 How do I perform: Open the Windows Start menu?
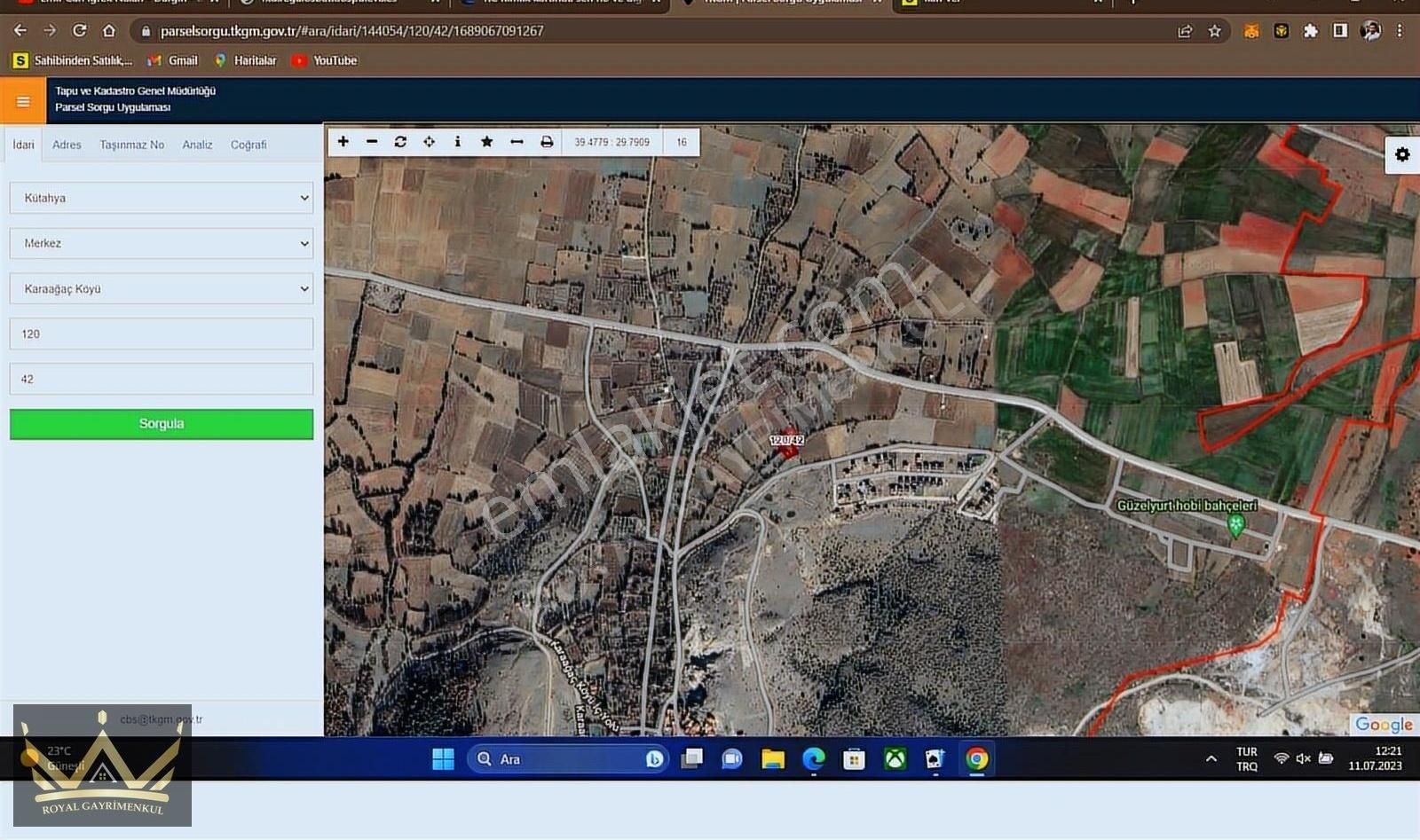(x=443, y=759)
